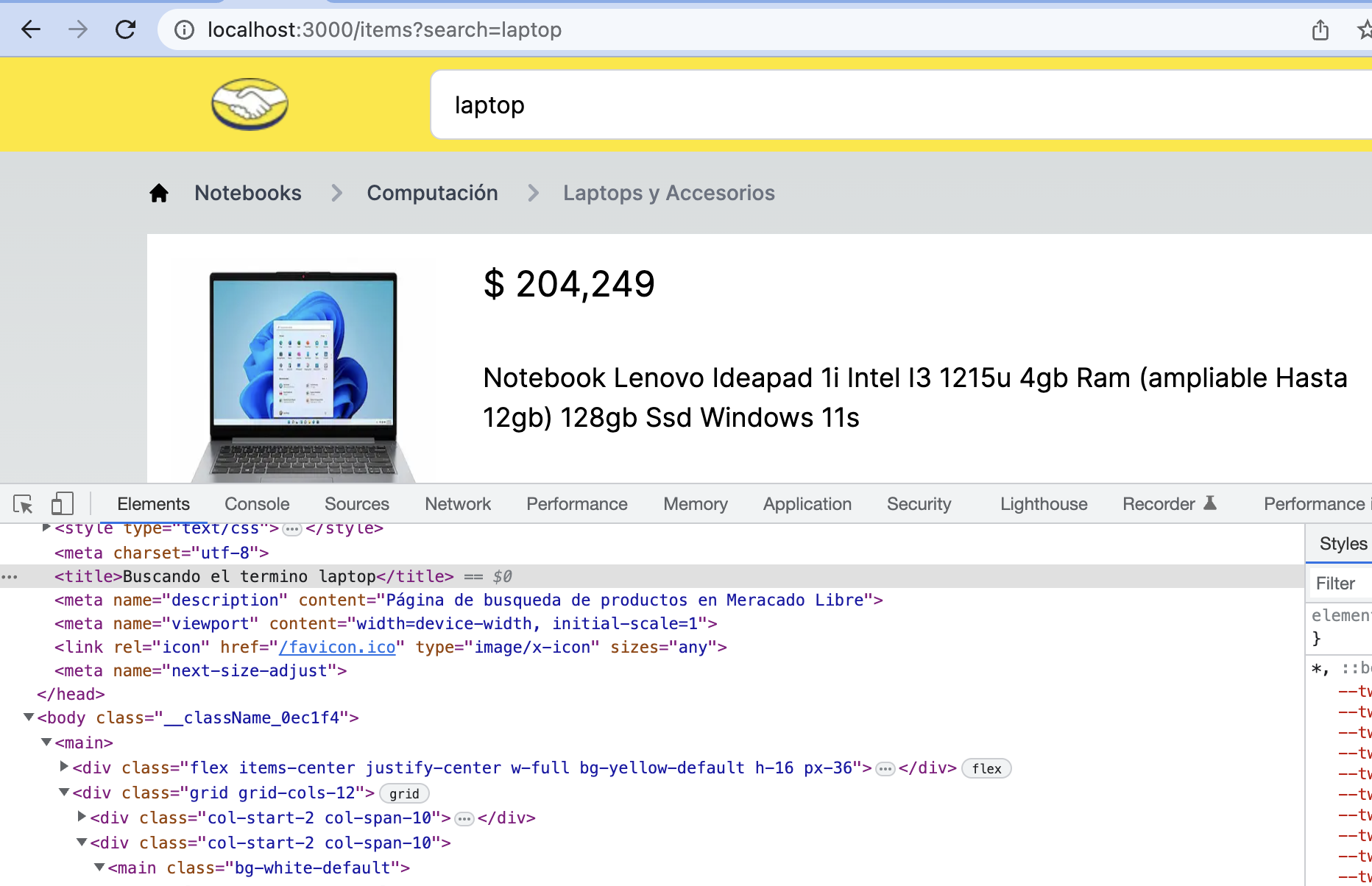Viewport: 1372px width, 886px height.
Task: Focus the Styles Filter input
Action: point(1340,584)
